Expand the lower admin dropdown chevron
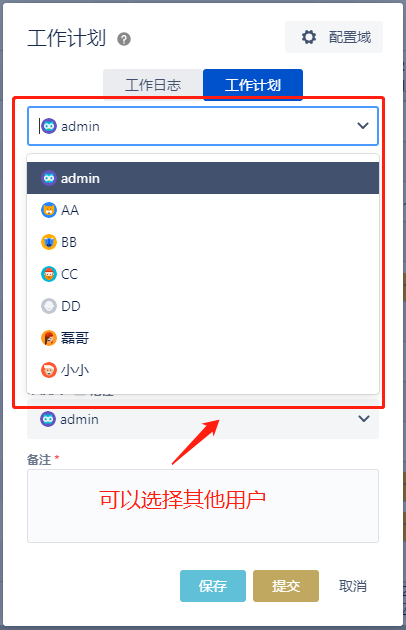 pos(364,419)
